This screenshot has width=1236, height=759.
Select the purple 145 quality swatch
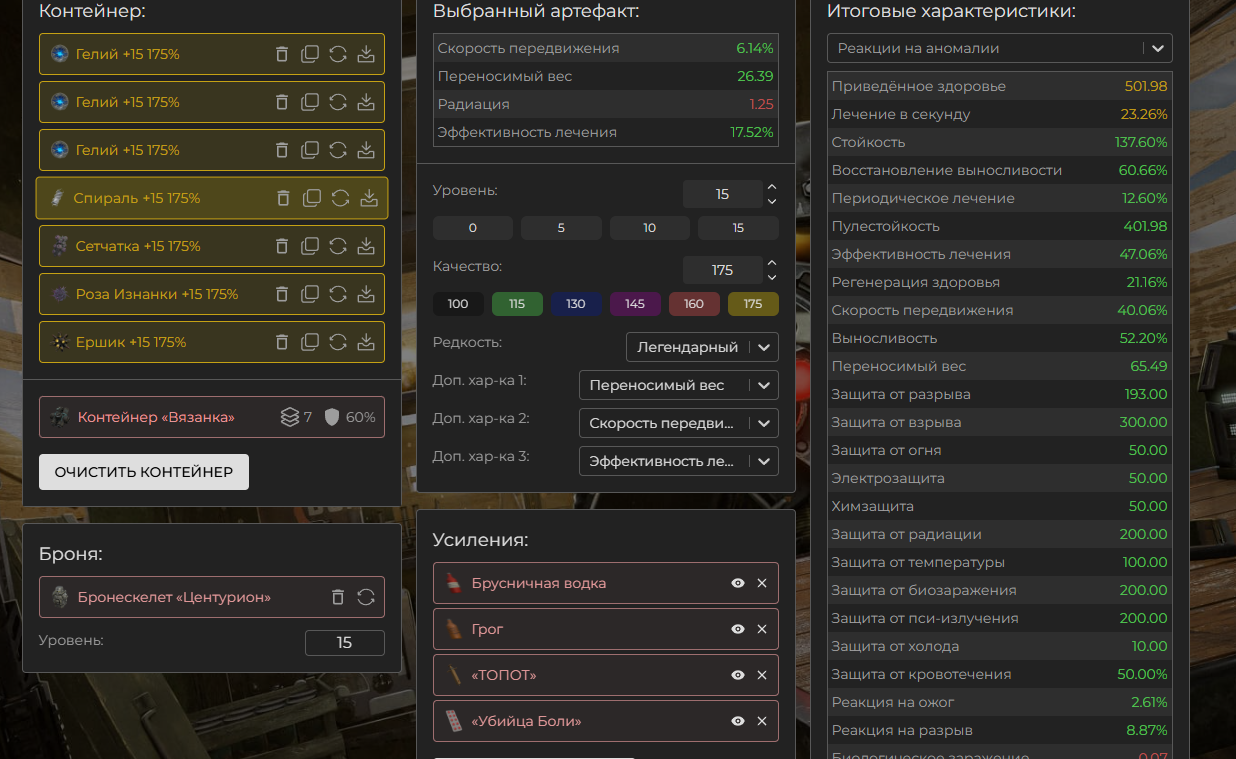pyautogui.click(x=635, y=304)
